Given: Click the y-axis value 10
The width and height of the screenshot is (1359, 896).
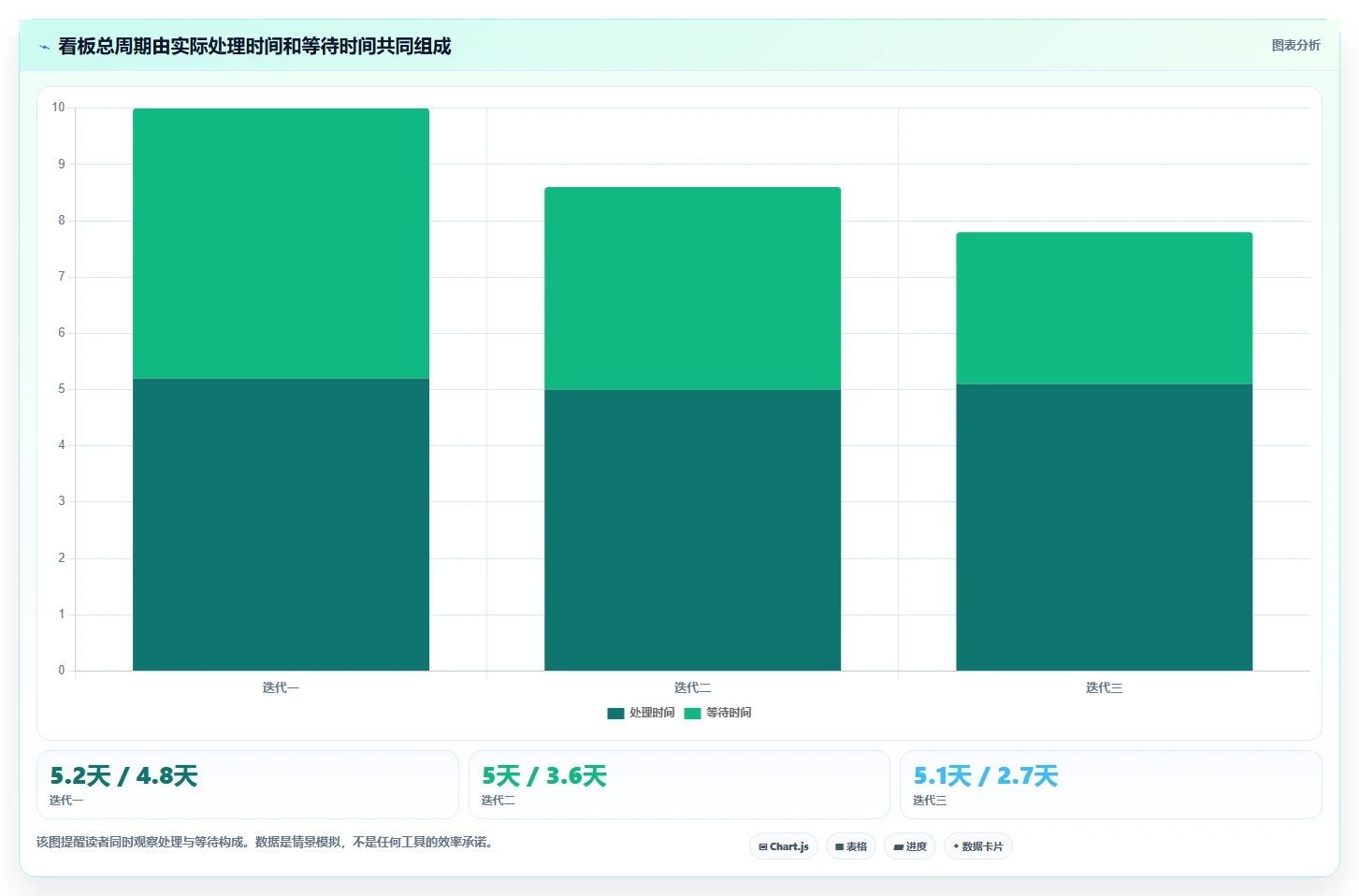Looking at the screenshot, I should pos(58,108).
